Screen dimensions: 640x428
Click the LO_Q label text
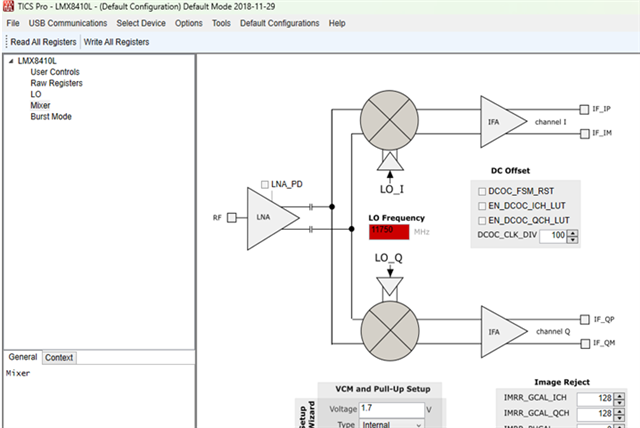point(389,258)
